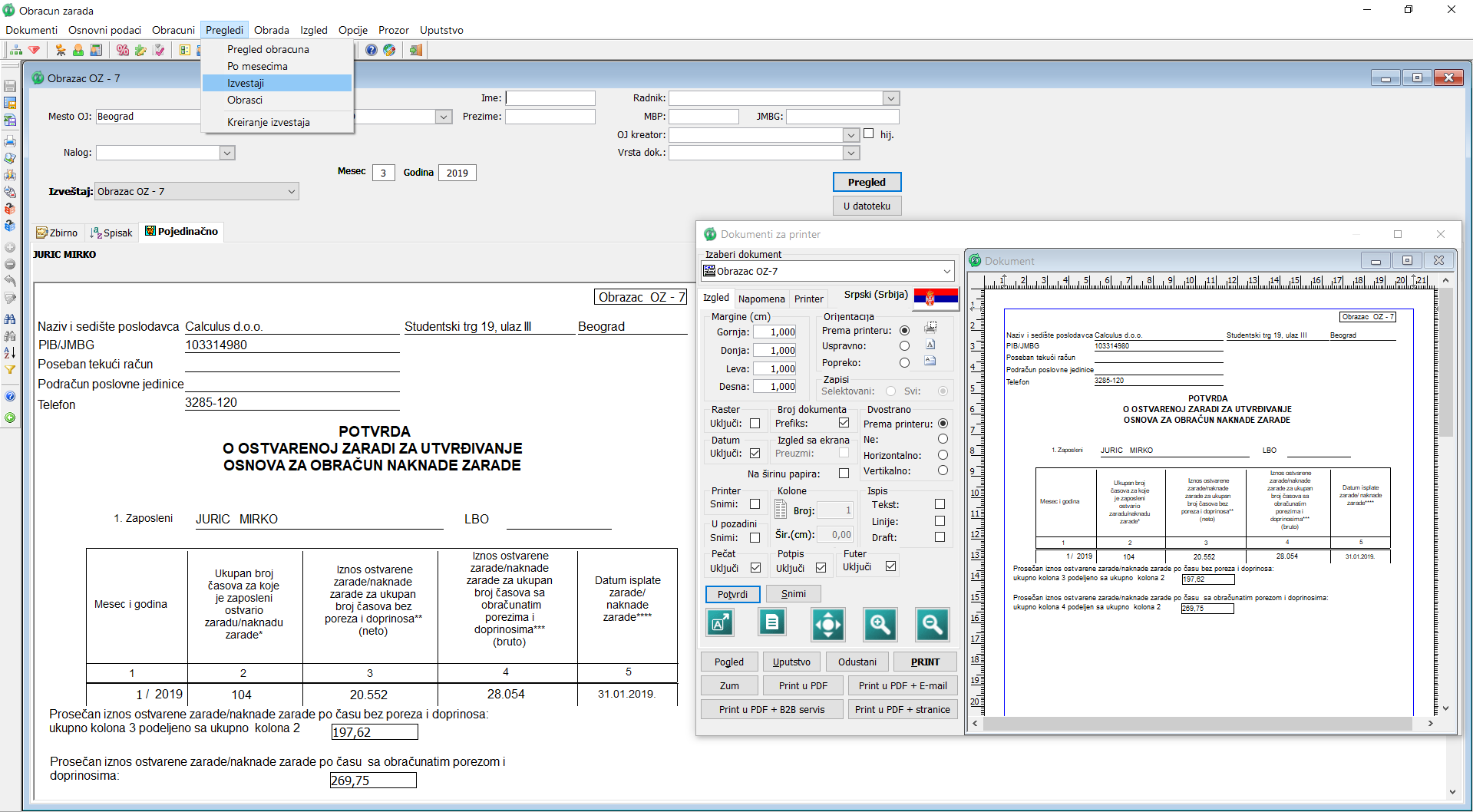The height and width of the screenshot is (812, 1473).
Task: Click the zoom in magnifier icon
Action: click(880, 625)
